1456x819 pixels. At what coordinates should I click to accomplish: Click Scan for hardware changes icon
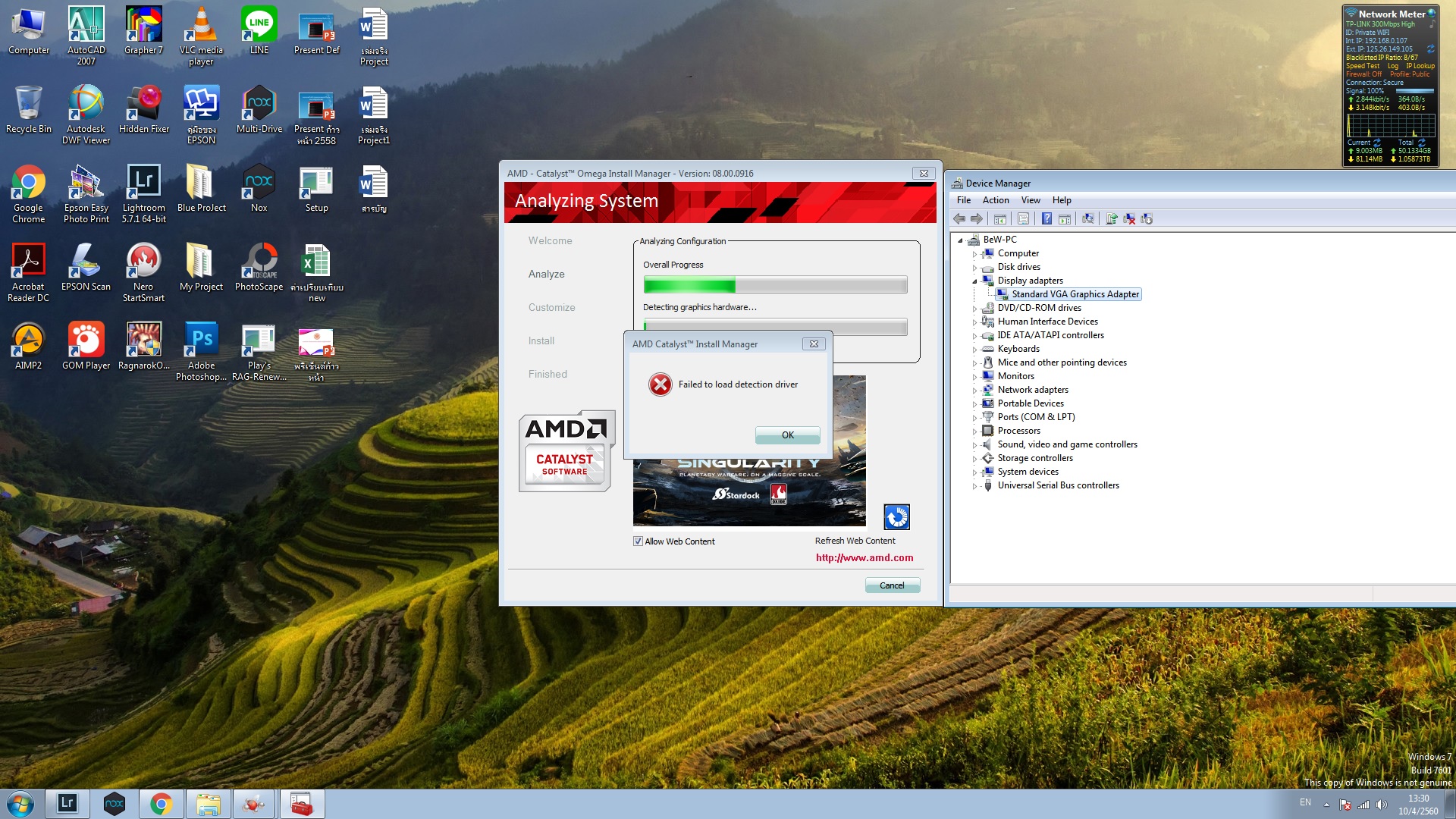[x=1088, y=219]
